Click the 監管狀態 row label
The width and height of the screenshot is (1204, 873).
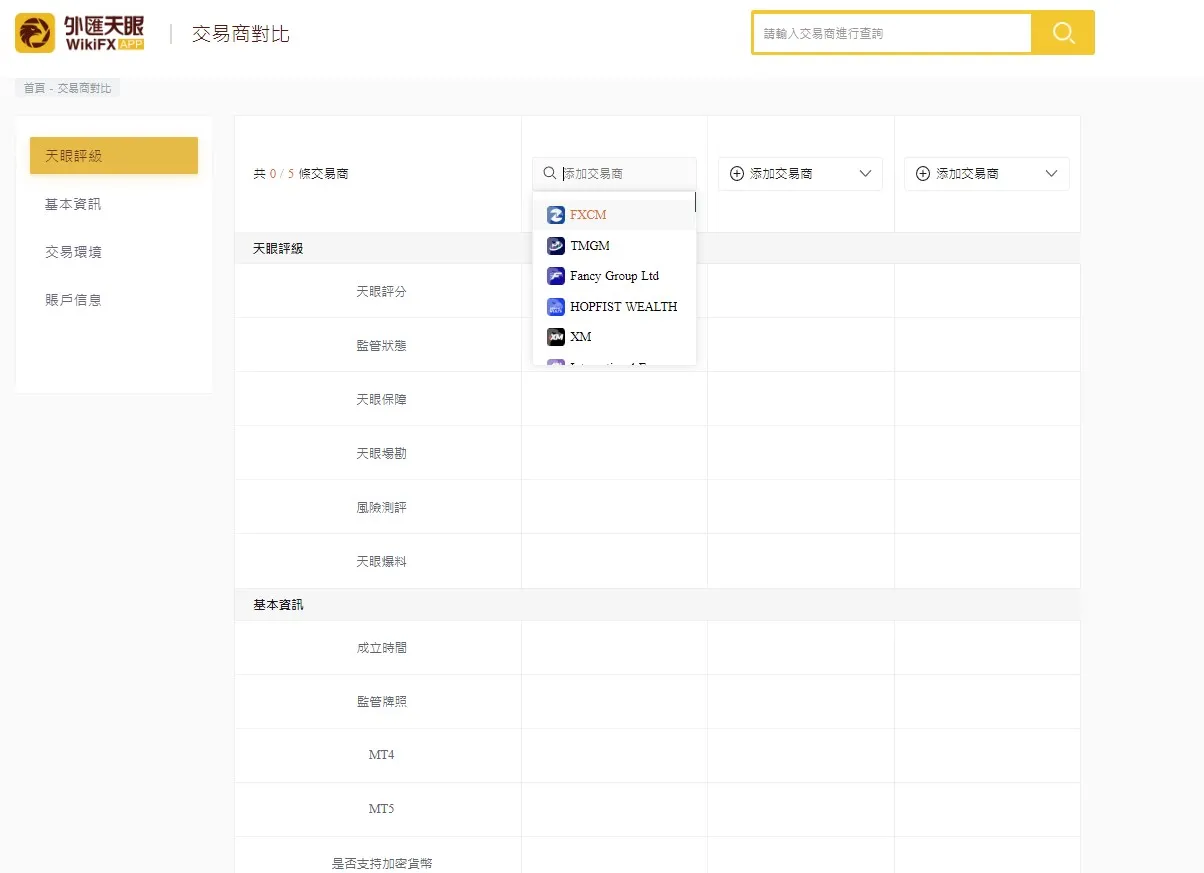381,346
